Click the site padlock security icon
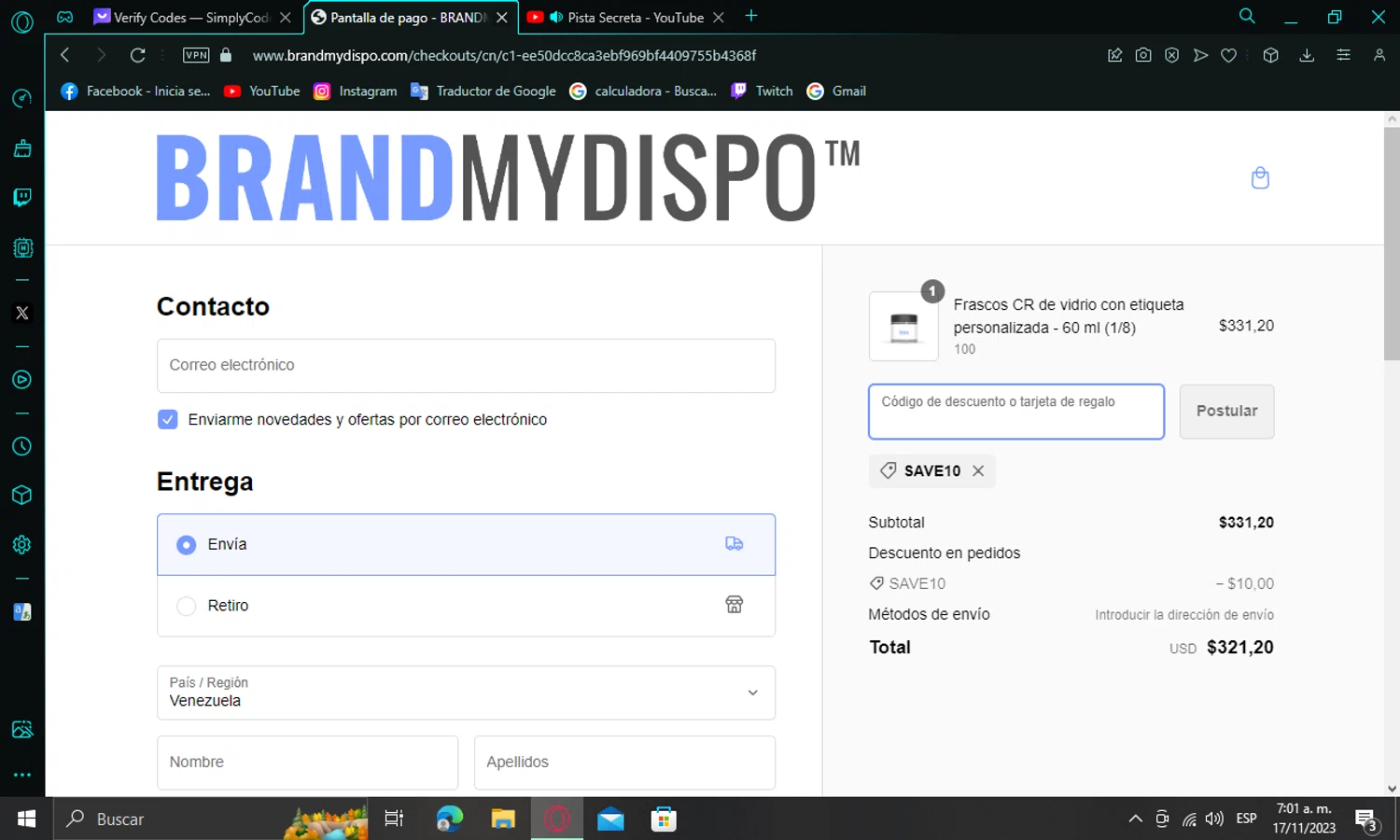Screen dimensions: 1400x840 pyautogui.click(x=225, y=55)
